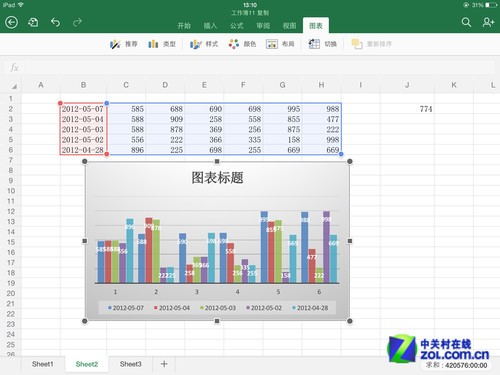The image size is (500, 375).
Task: Select cell with value 896
Action: pos(126,150)
